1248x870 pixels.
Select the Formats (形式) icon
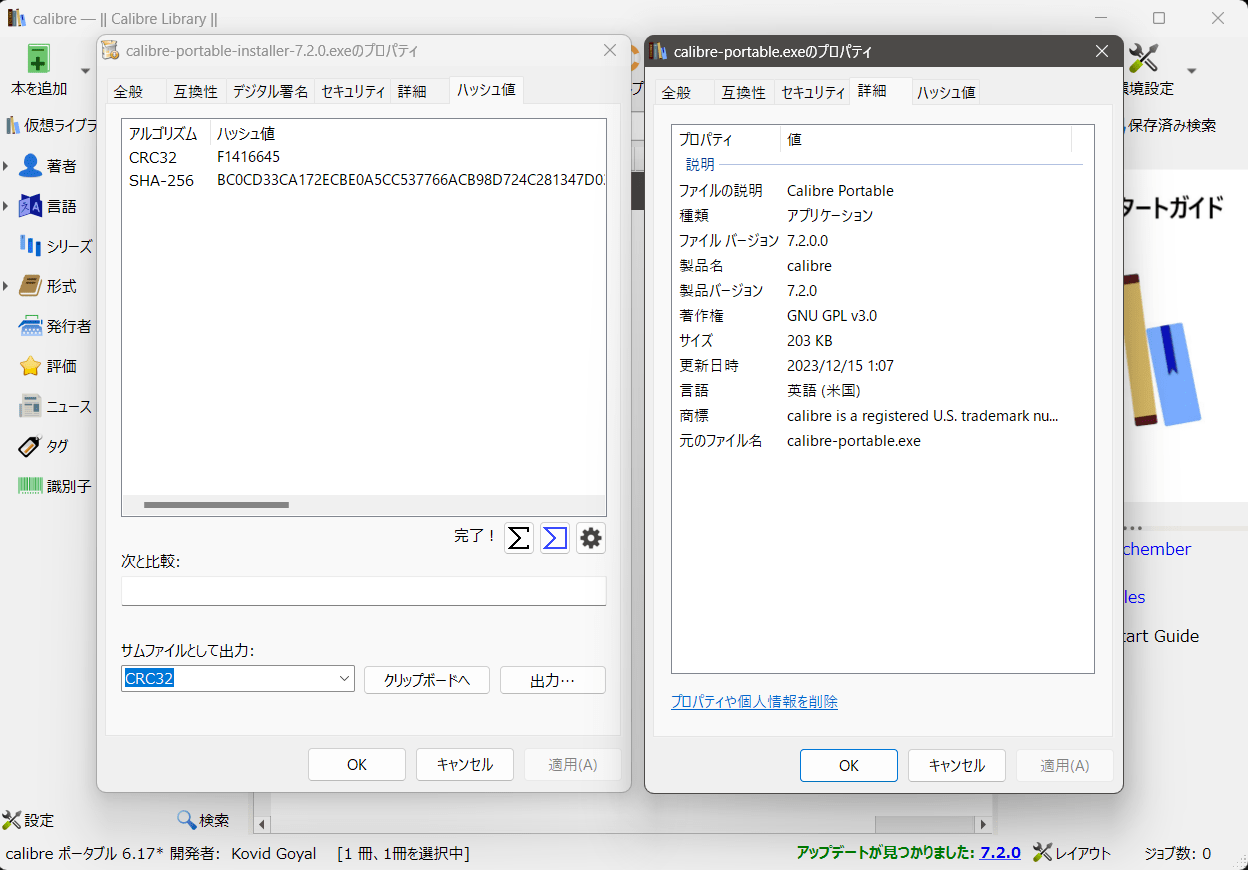click(x=31, y=286)
